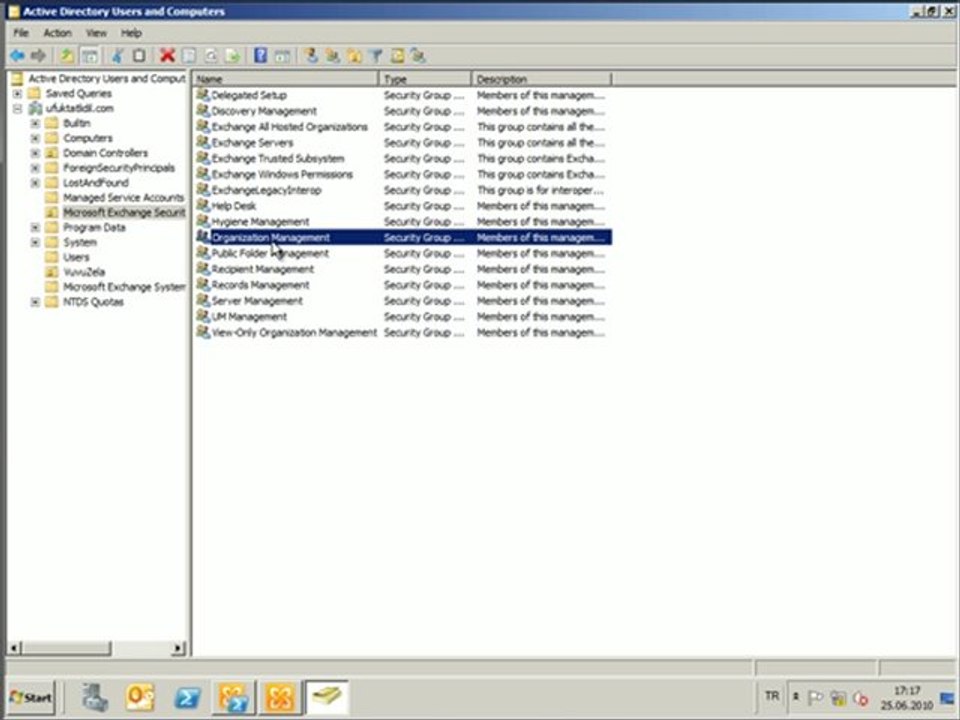The image size is (960, 720).
Task: Click the Create New User icon
Action: 311,56
